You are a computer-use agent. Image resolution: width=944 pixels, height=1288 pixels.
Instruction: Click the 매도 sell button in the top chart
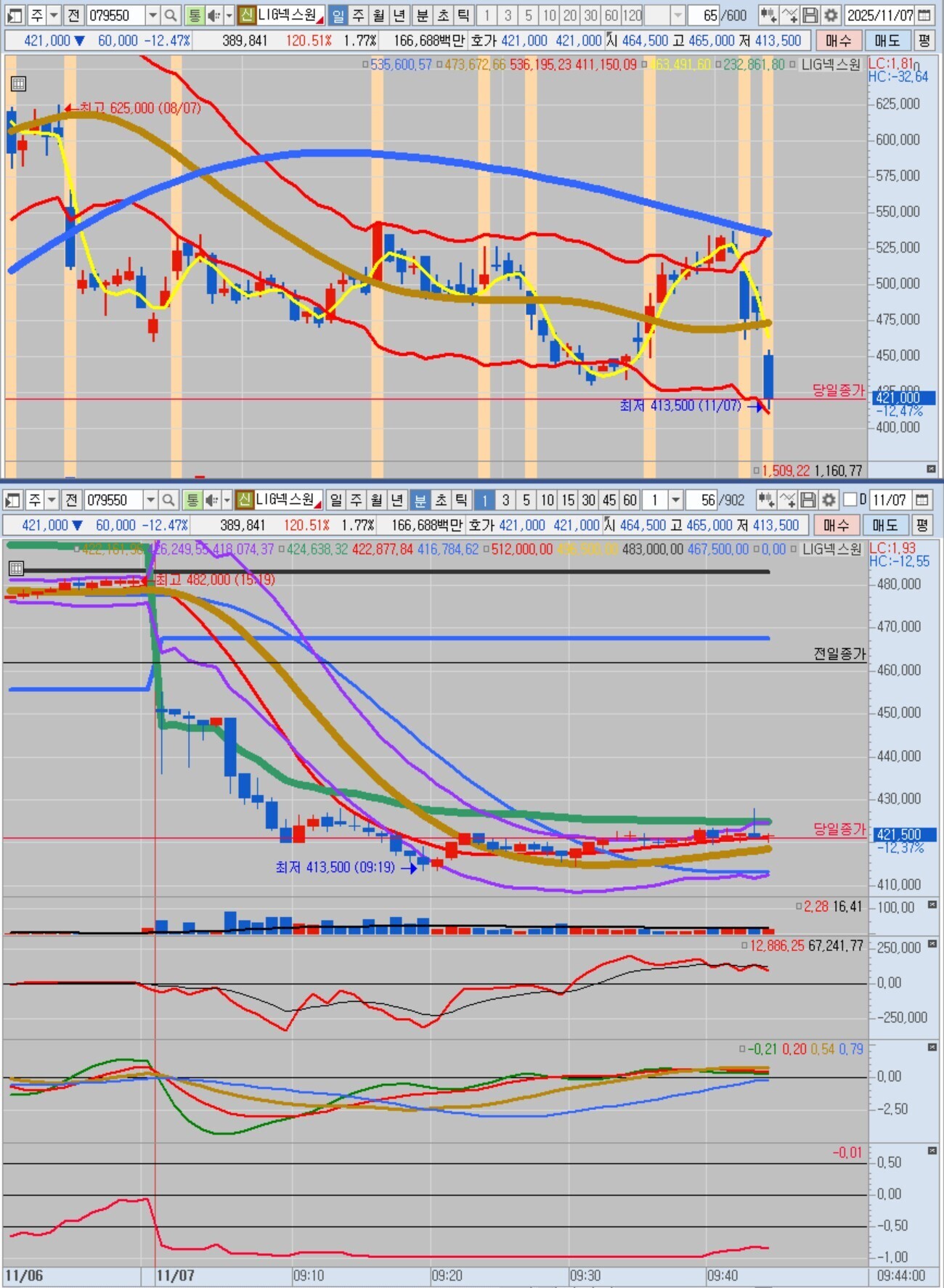point(887,41)
